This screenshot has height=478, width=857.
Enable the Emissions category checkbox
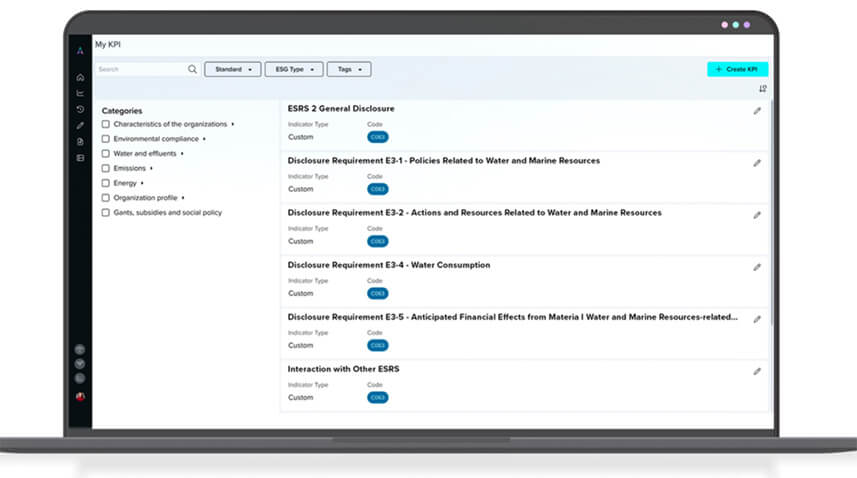[106, 169]
